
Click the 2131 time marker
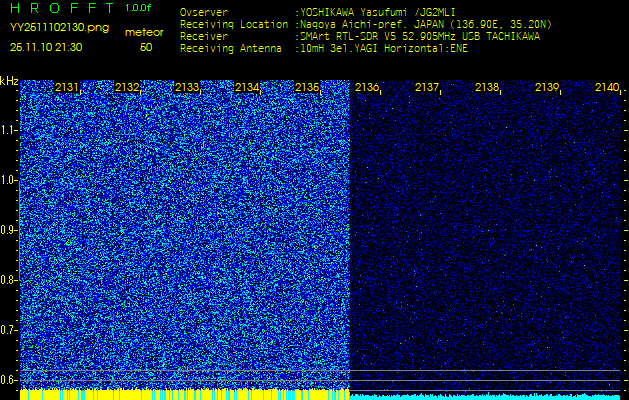click(67, 87)
